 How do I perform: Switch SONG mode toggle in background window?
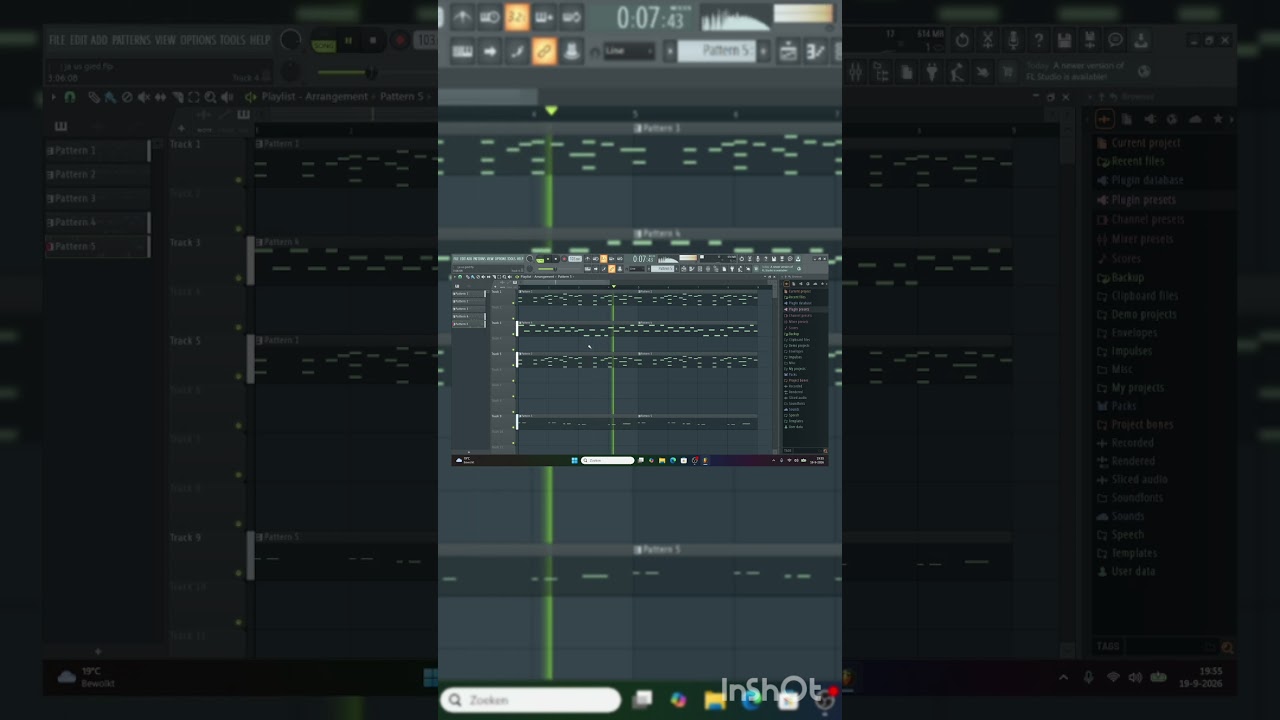(322, 45)
